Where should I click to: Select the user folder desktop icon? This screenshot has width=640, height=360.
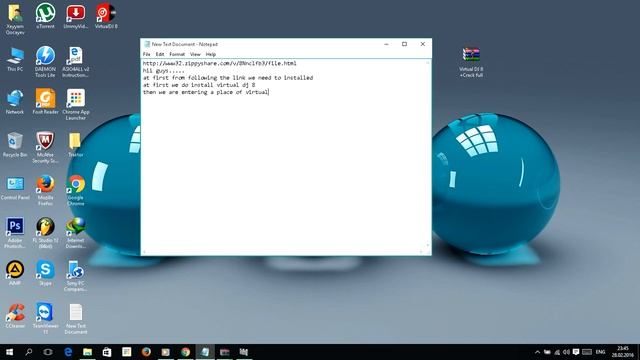pyautogui.click(x=15, y=19)
